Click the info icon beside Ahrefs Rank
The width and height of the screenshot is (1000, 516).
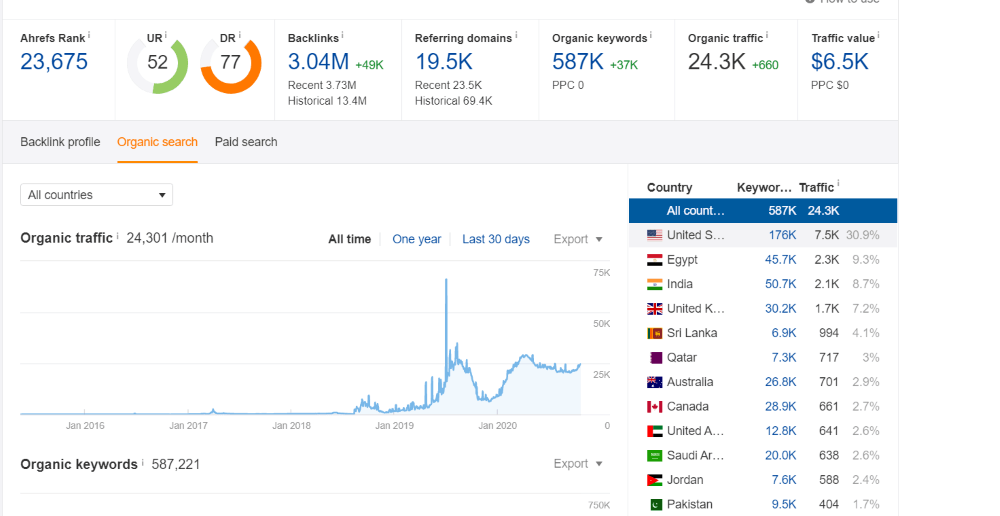point(89,35)
